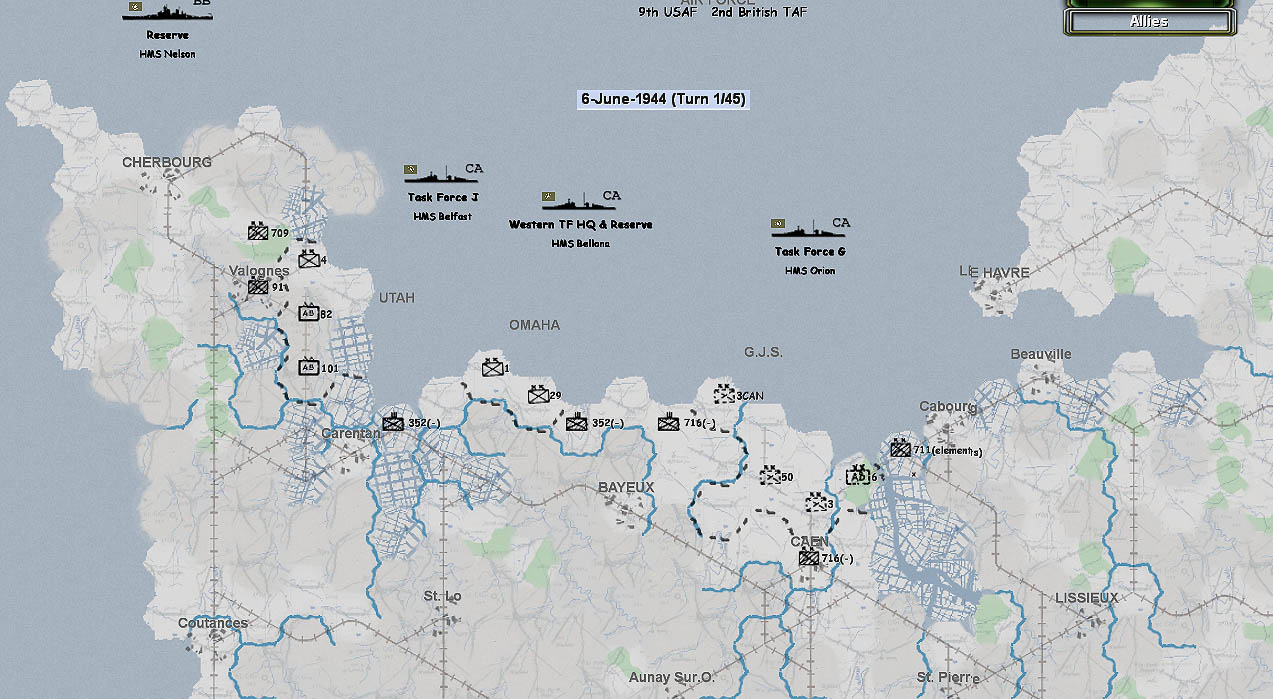Select Western TF HQ HMS Bellona cruiser
1273x699 pixels.
580,200
